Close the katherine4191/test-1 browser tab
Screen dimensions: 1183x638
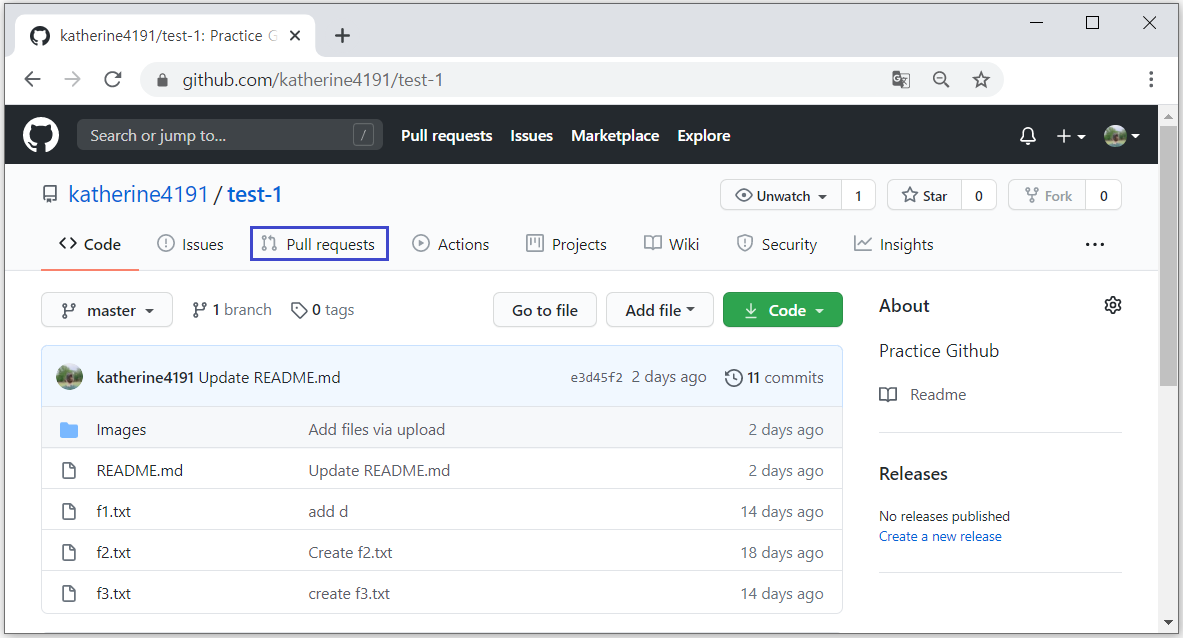click(295, 35)
